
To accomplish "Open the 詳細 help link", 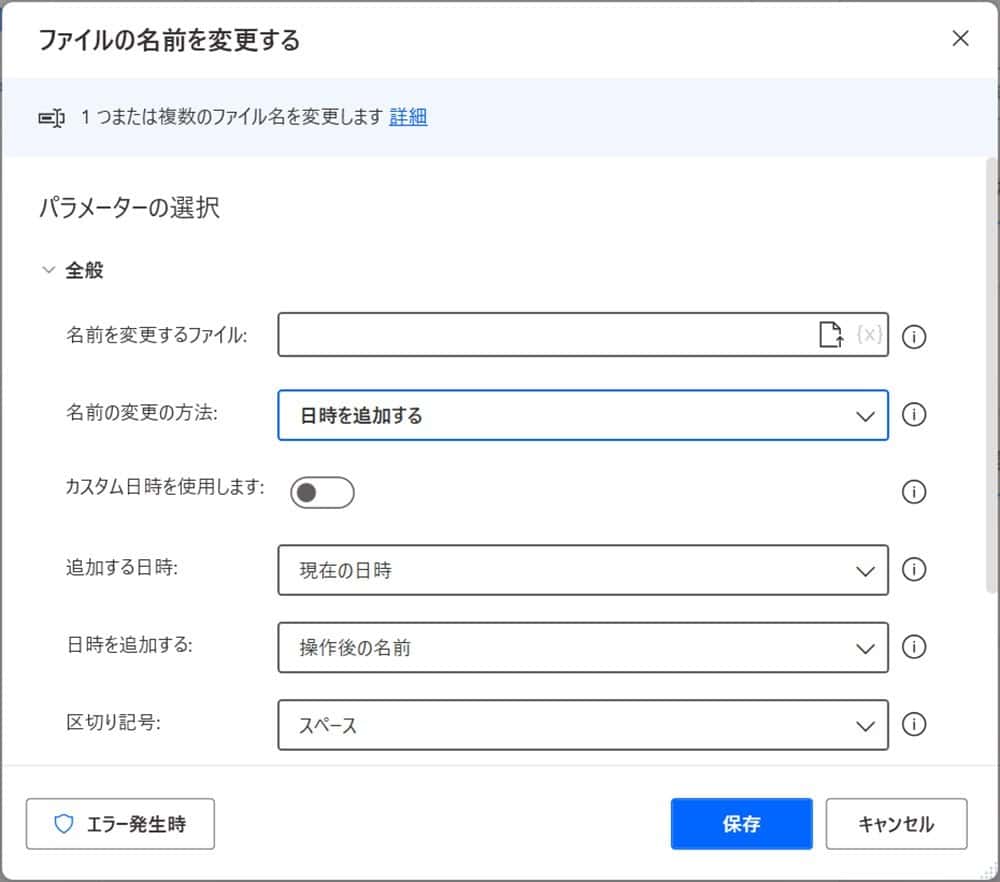I will coord(408,117).
